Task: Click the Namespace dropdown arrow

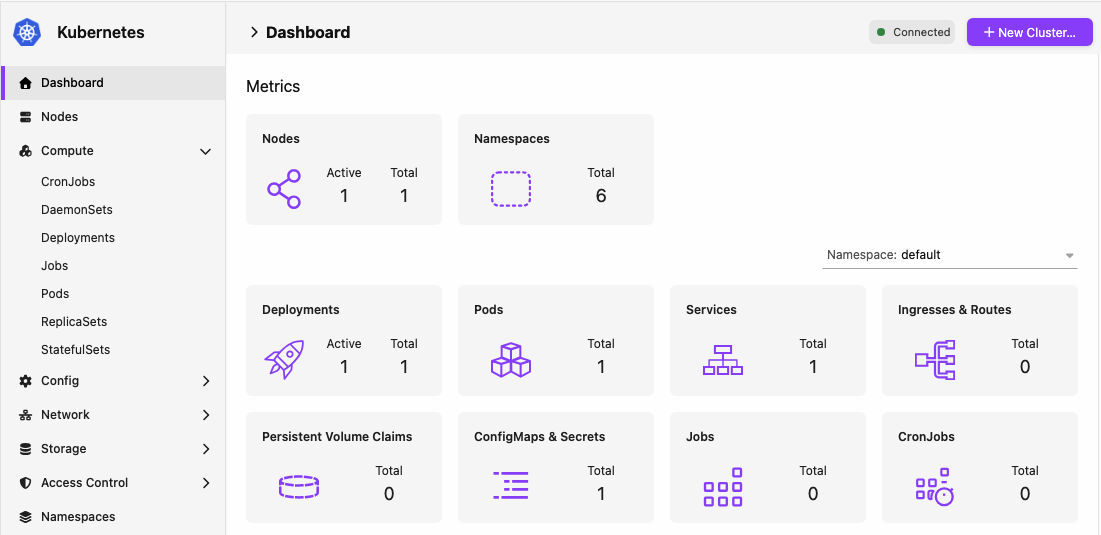Action: 1069,256
